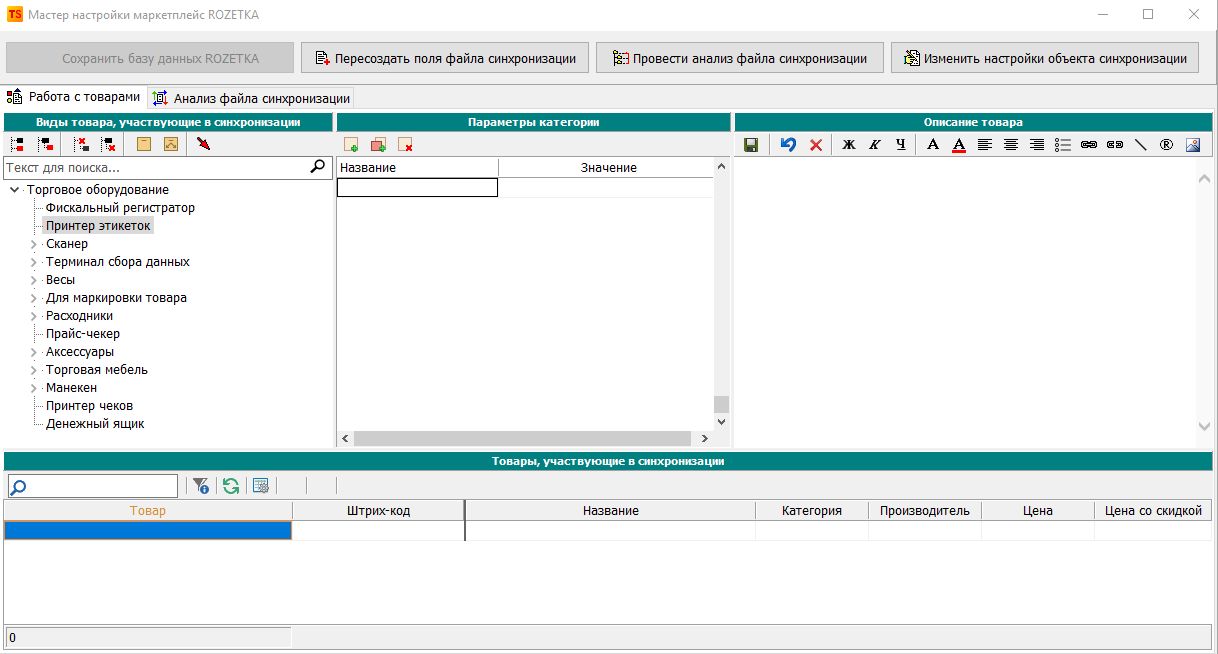The image size is (1218, 654).
Task: Switch to Анализ файла синхронизации tab
Action: 251,98
